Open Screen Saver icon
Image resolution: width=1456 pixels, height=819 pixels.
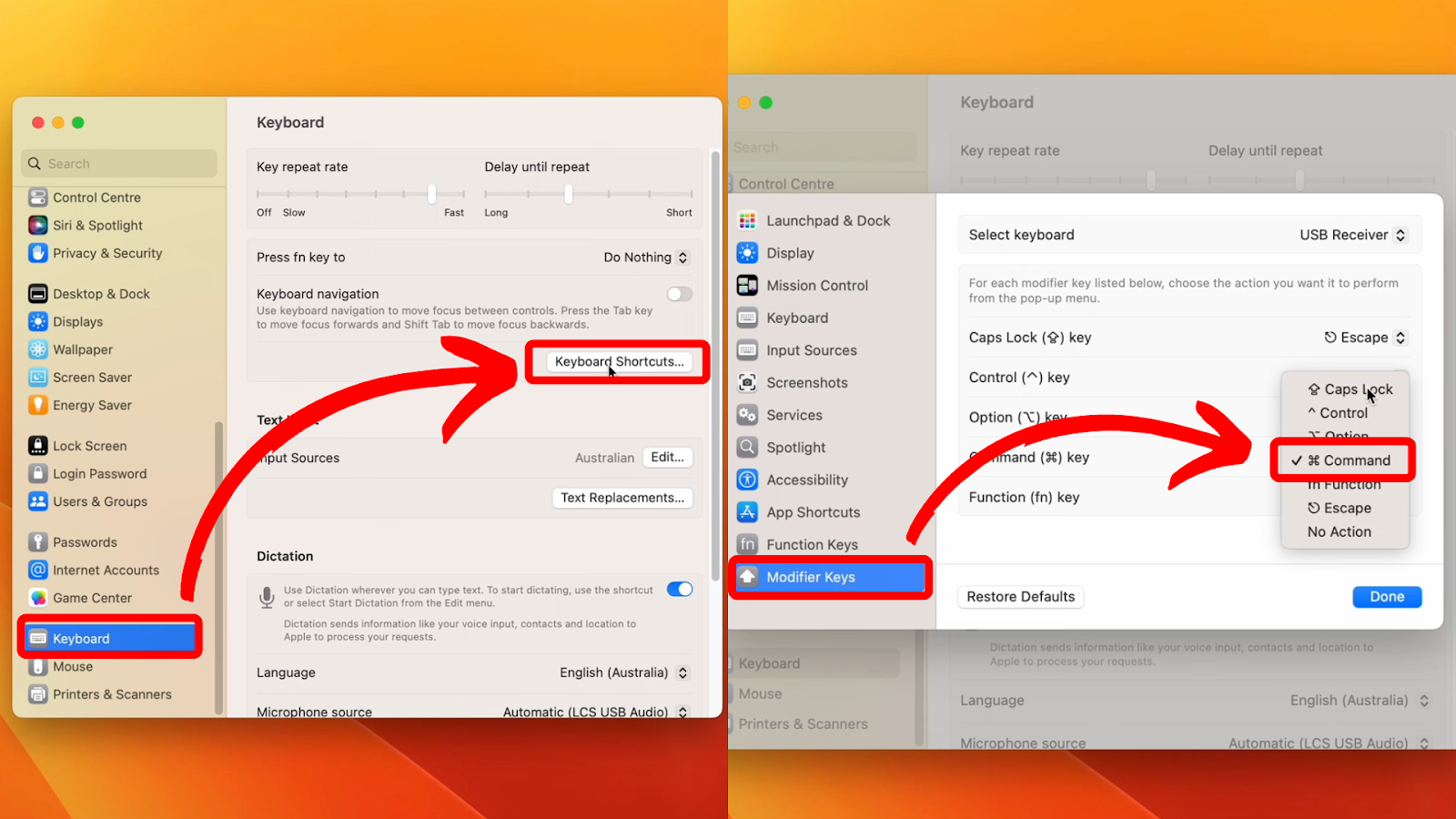pos(38,377)
